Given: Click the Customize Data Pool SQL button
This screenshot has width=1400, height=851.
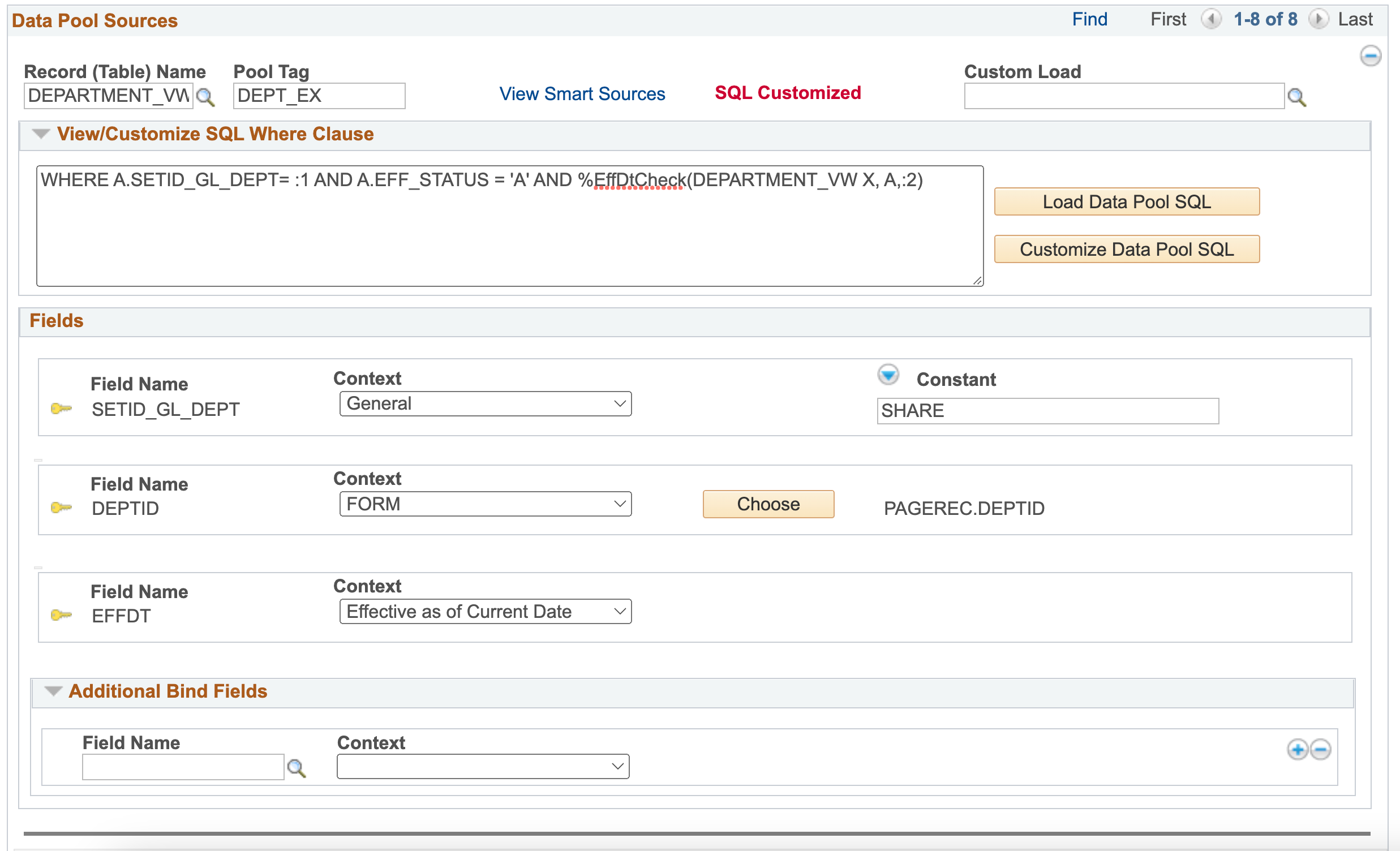Looking at the screenshot, I should click(1128, 250).
